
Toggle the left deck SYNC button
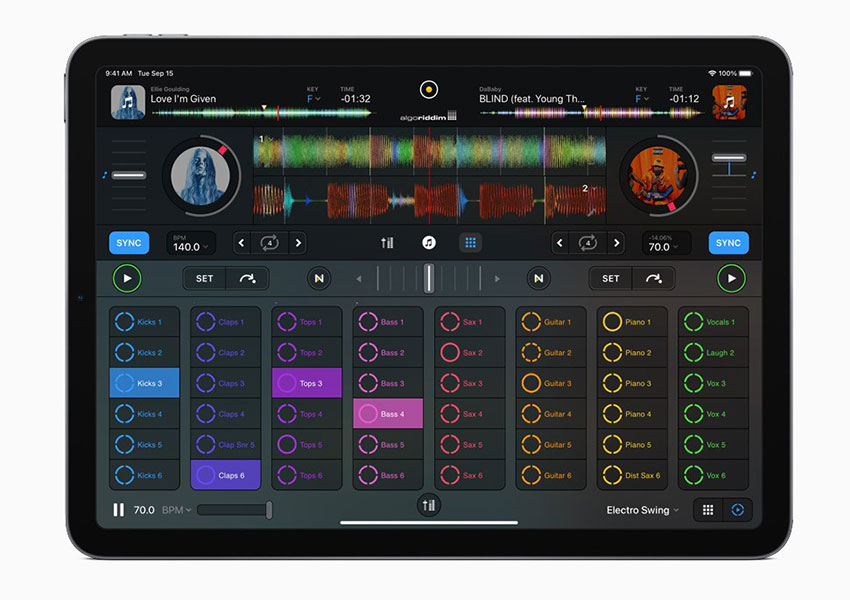tap(129, 243)
